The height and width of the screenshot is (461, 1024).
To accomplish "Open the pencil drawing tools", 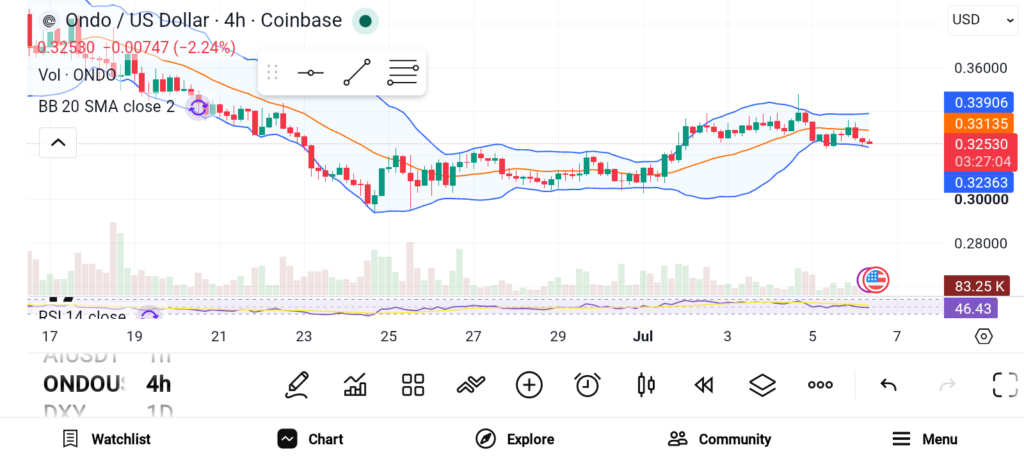I will pos(296,385).
